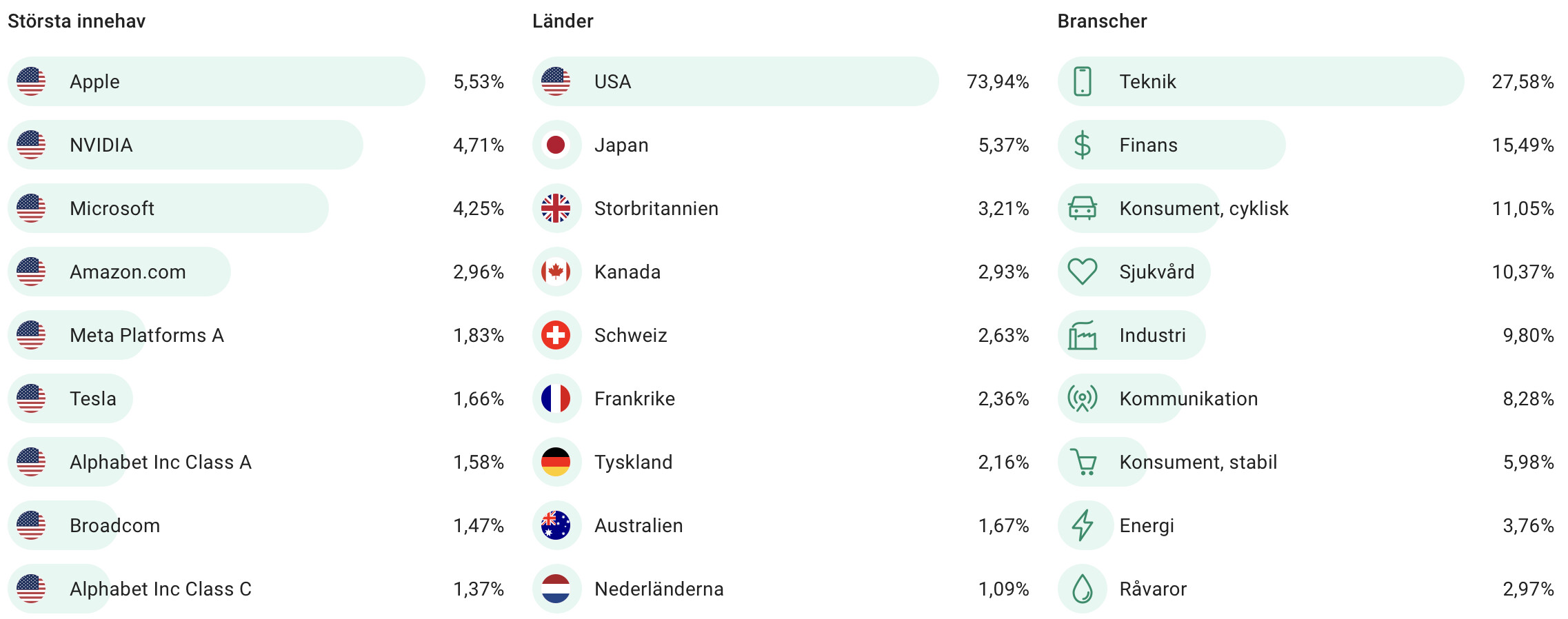Select Meta Platforms A holding

pos(256,335)
